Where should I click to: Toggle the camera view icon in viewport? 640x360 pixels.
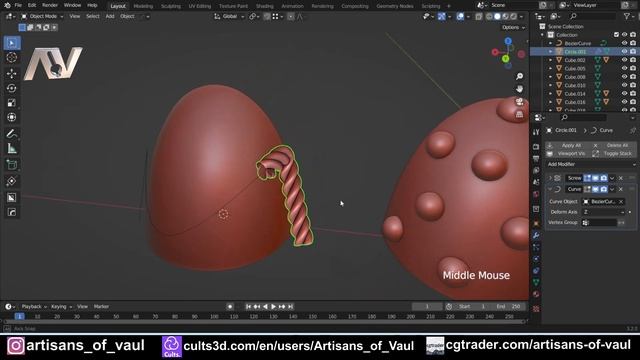(519, 102)
